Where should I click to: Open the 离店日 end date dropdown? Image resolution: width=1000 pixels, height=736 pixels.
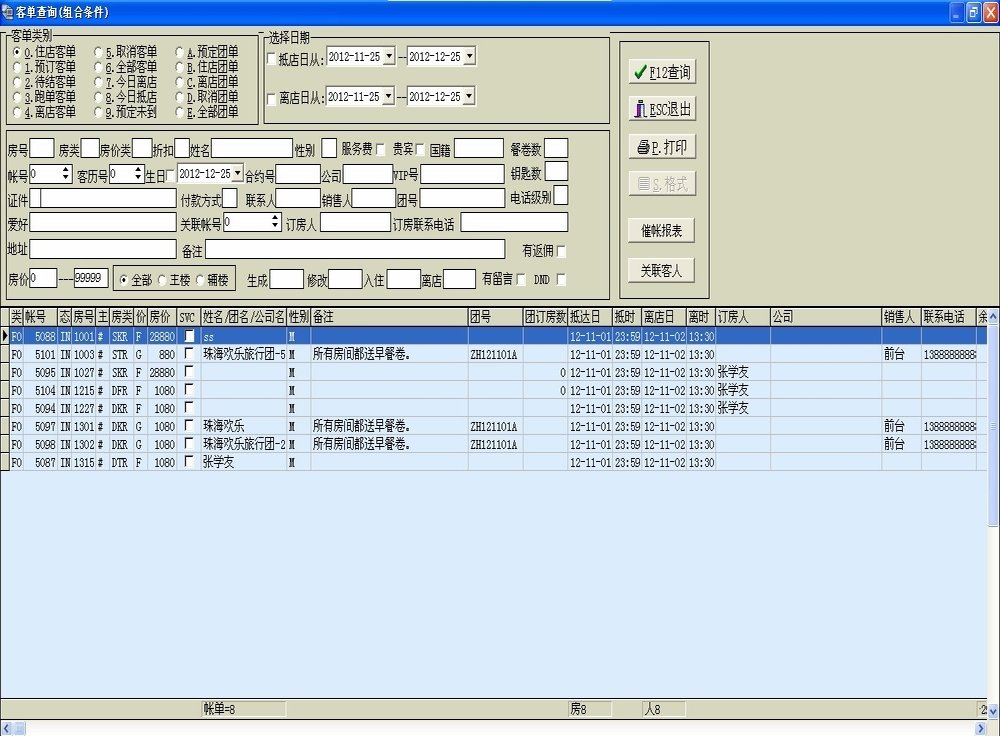pyautogui.click(x=469, y=96)
